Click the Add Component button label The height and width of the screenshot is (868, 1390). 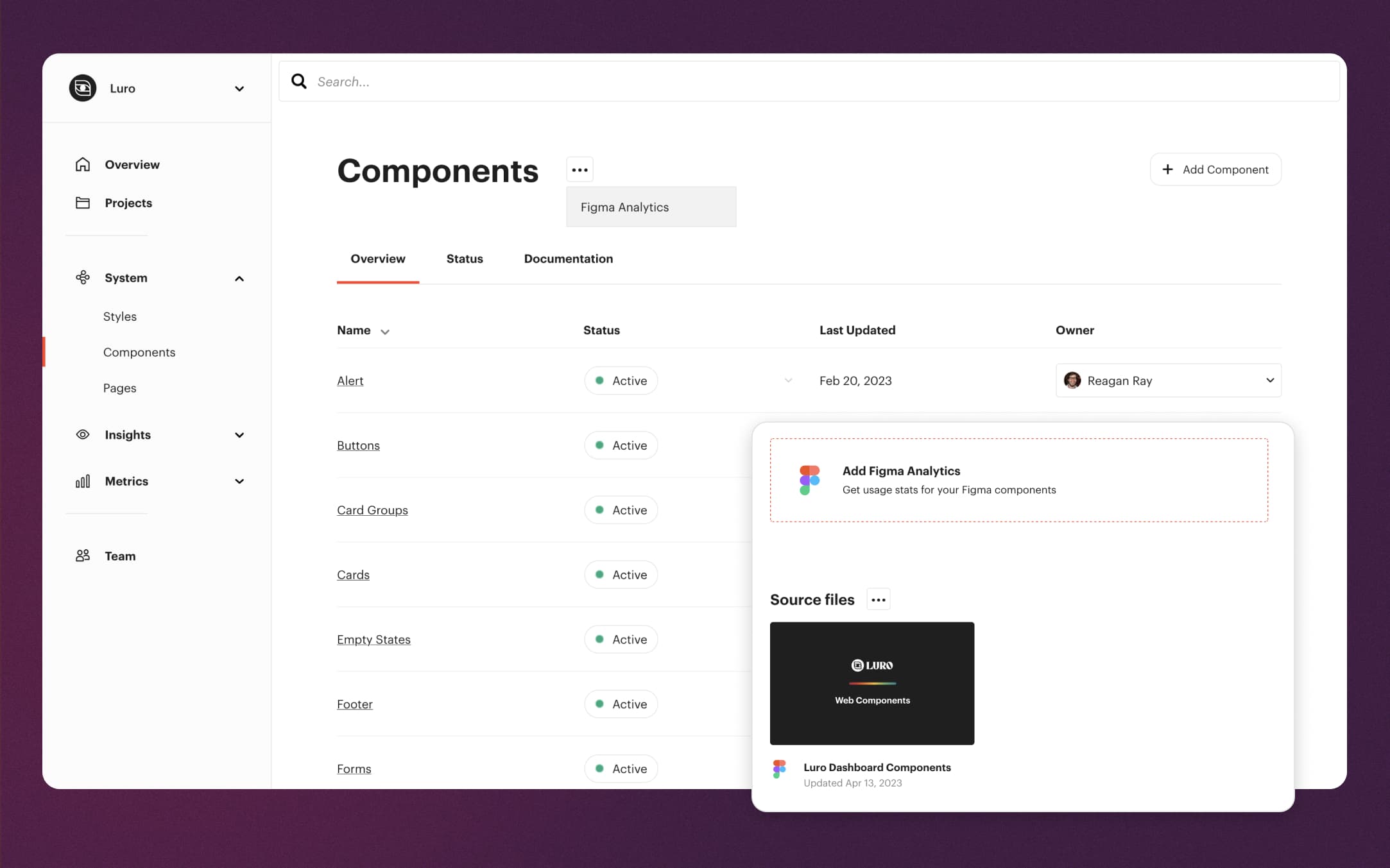[x=1225, y=169]
